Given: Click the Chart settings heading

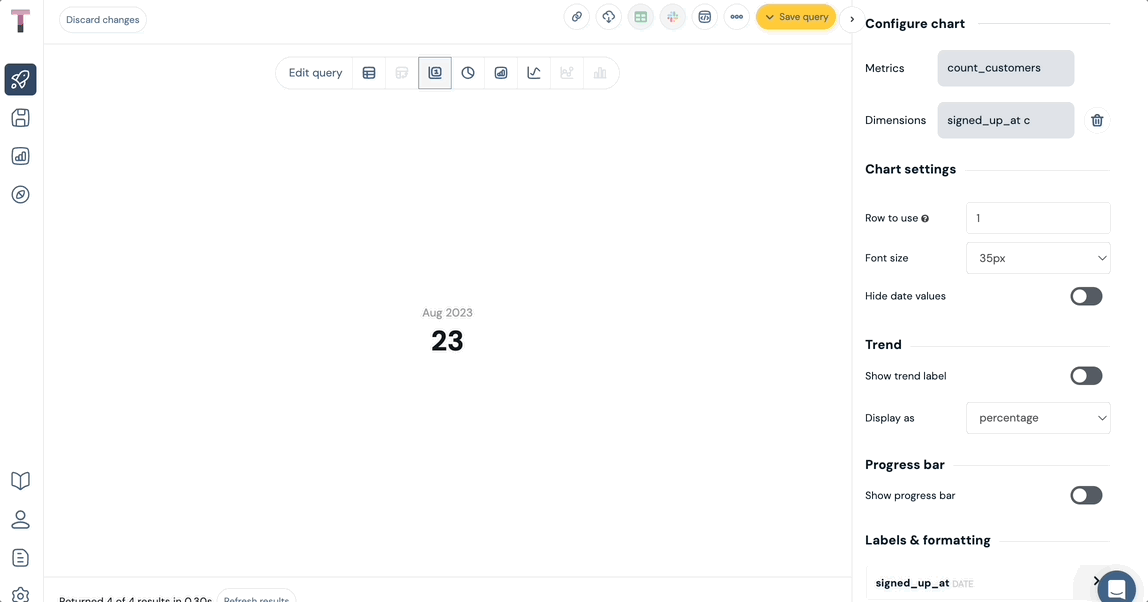Looking at the screenshot, I should coord(911,169).
